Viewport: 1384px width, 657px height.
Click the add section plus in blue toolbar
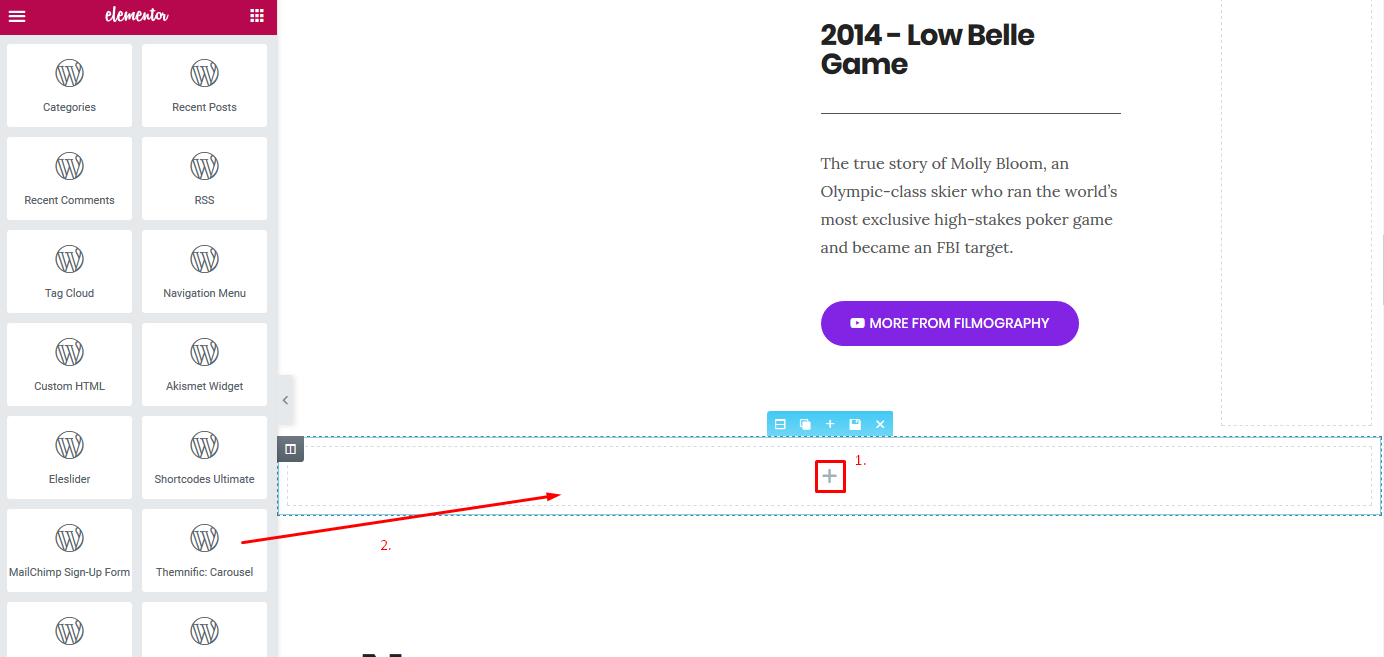pos(830,424)
